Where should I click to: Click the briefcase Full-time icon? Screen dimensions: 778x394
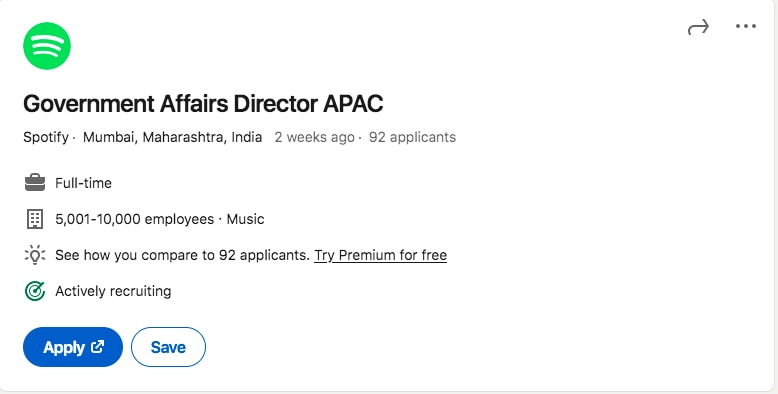pos(35,183)
